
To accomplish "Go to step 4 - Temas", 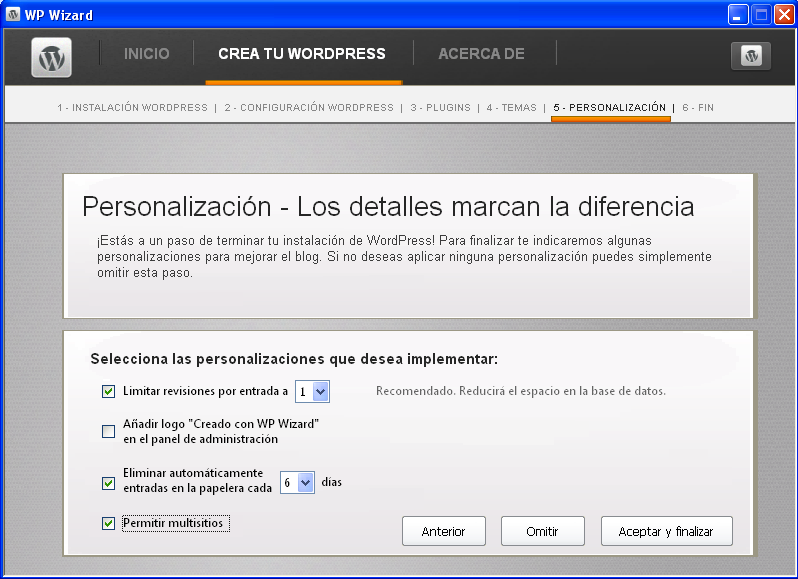I will coord(511,107).
